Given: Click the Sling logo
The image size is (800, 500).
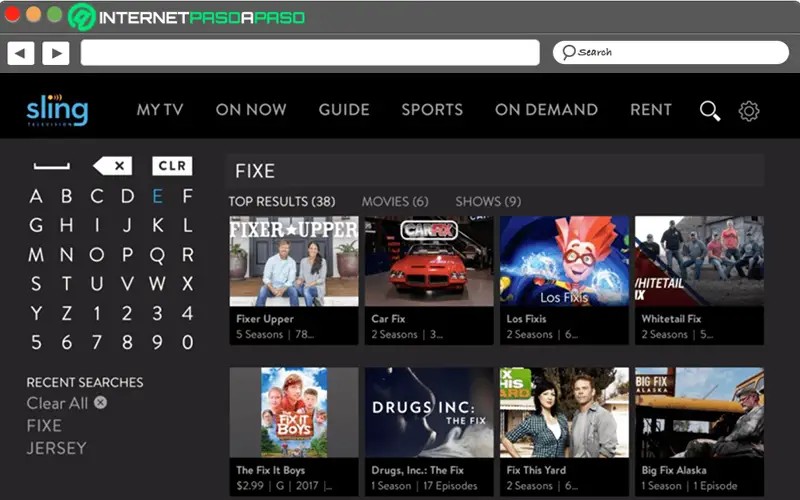Looking at the screenshot, I should [57, 109].
